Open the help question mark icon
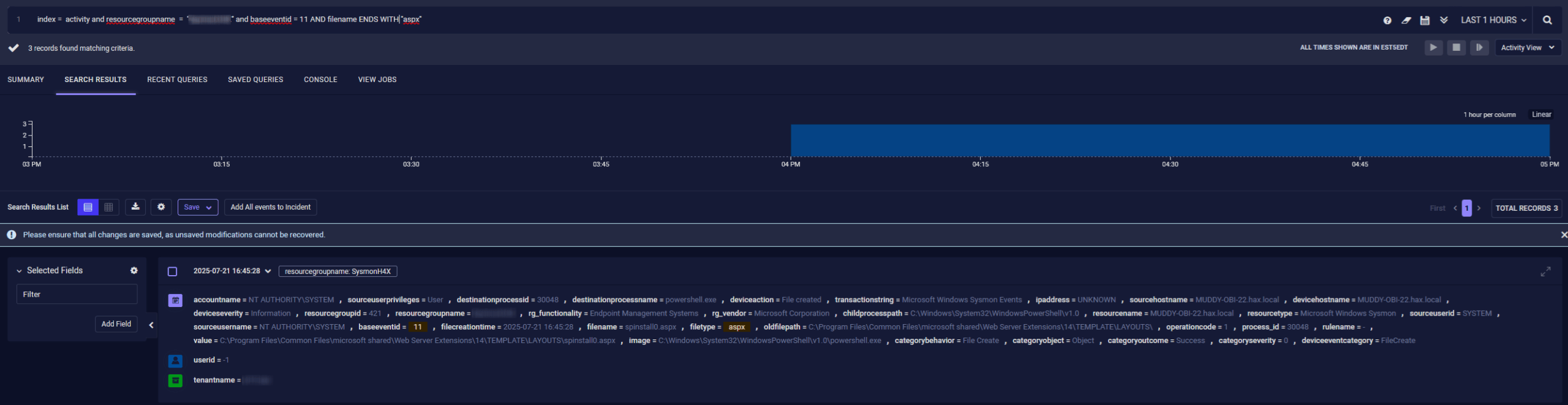The height and width of the screenshot is (405, 1568). point(1387,20)
